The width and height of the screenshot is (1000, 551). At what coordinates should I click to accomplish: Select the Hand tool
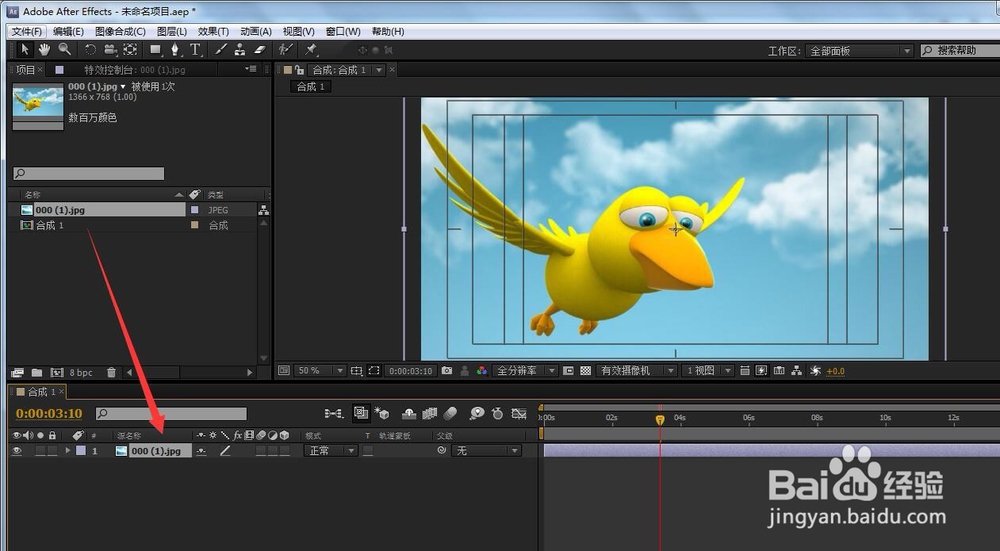(44, 49)
